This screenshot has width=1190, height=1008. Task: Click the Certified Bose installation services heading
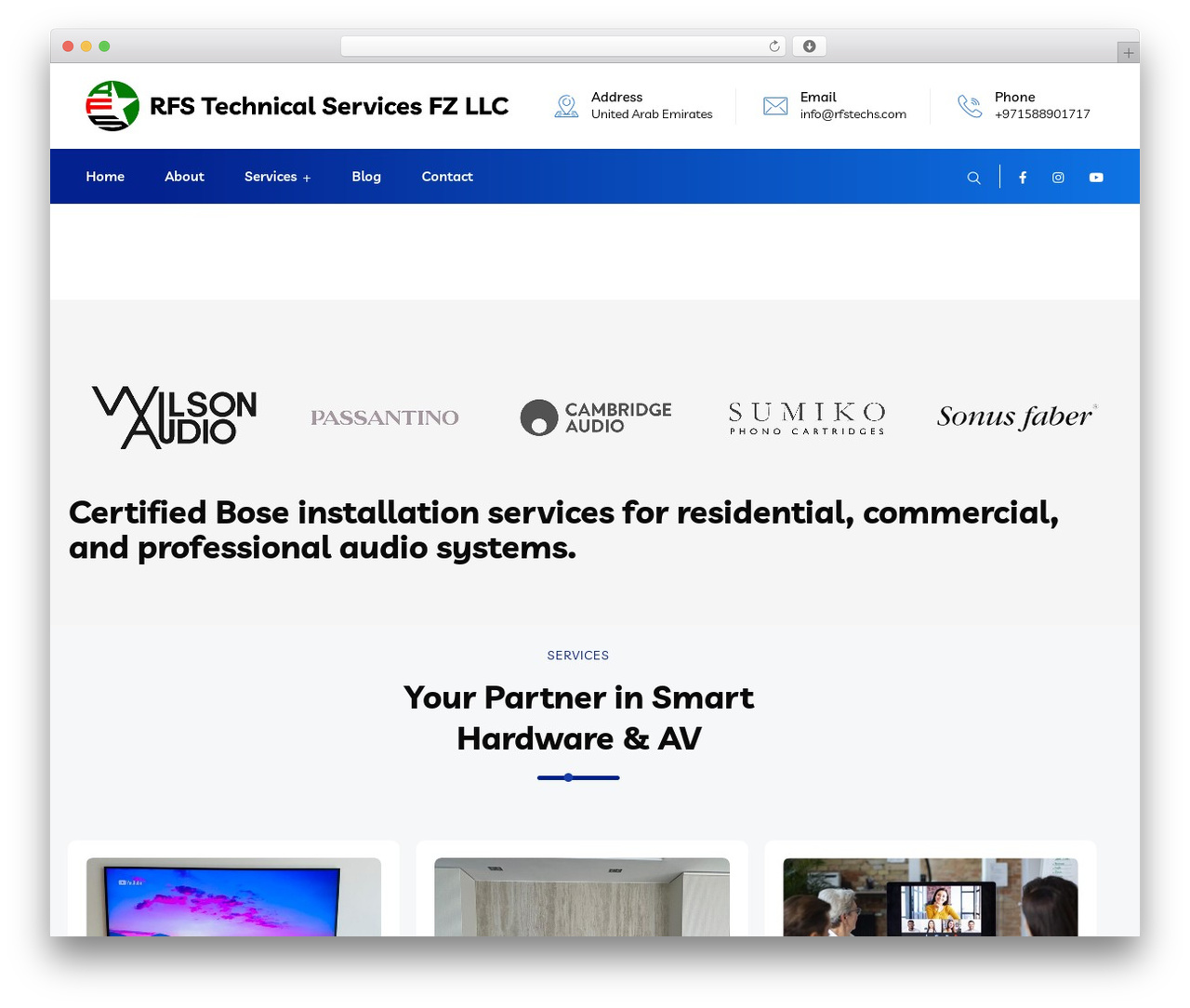click(x=563, y=530)
